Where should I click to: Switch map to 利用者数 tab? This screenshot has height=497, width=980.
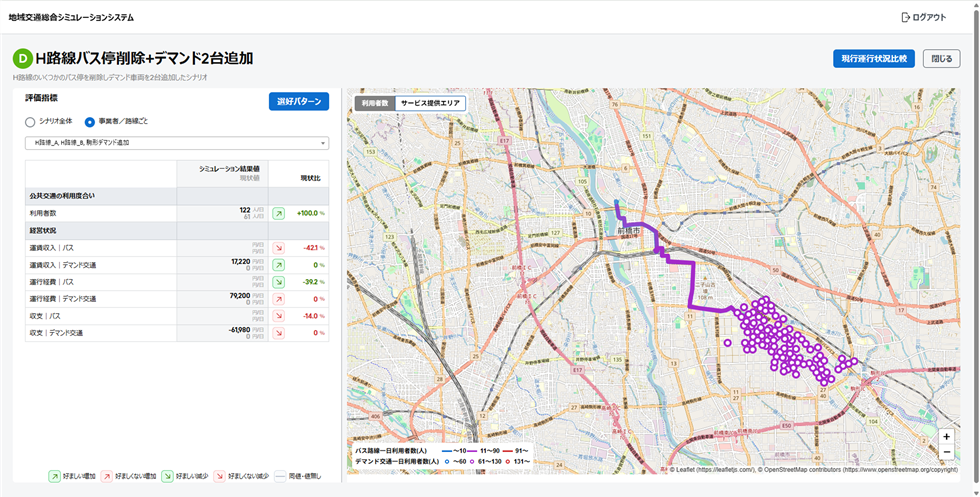coord(375,103)
